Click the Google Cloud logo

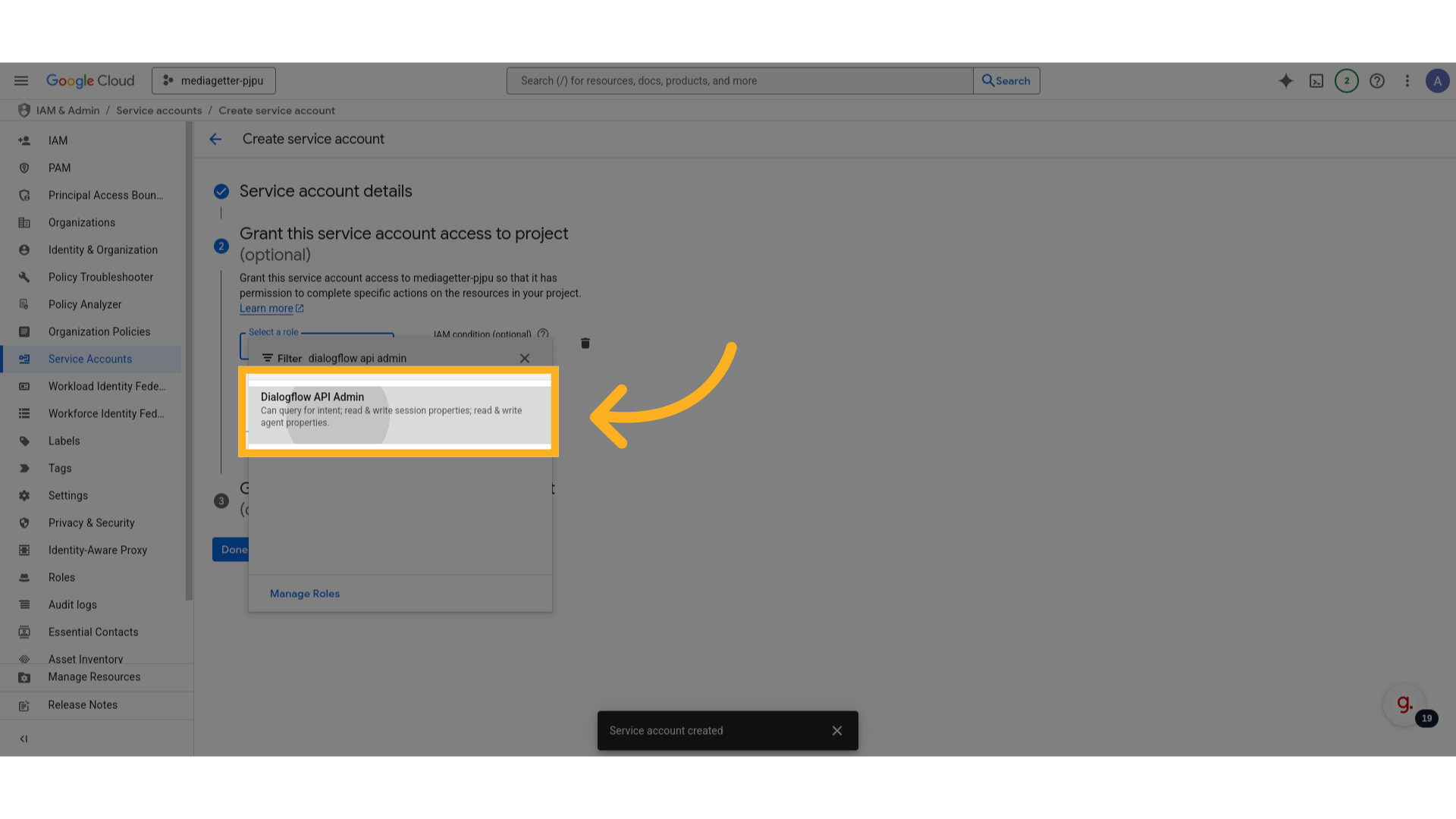pyautogui.click(x=90, y=80)
